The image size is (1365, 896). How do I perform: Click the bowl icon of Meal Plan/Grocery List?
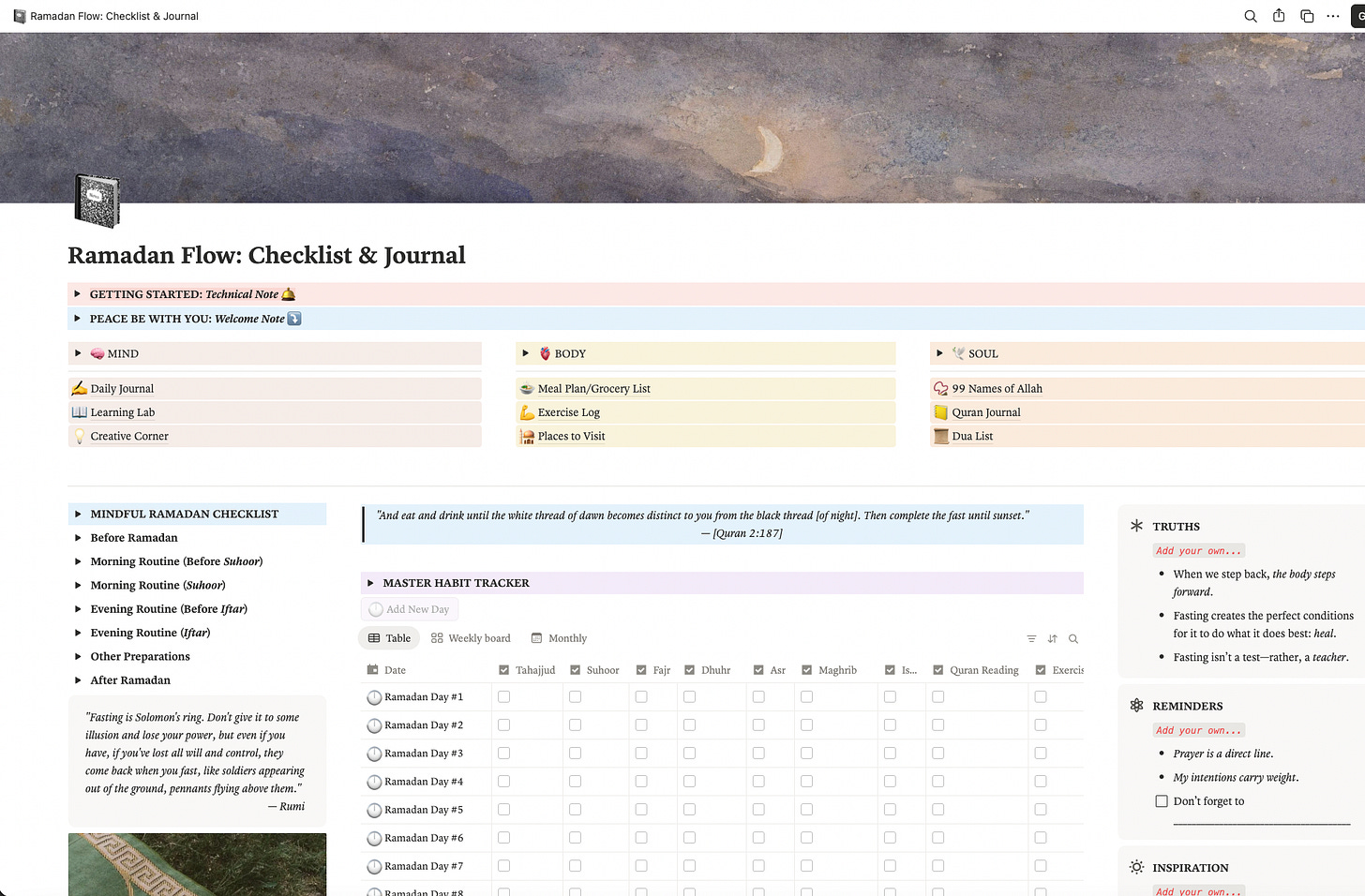click(528, 388)
